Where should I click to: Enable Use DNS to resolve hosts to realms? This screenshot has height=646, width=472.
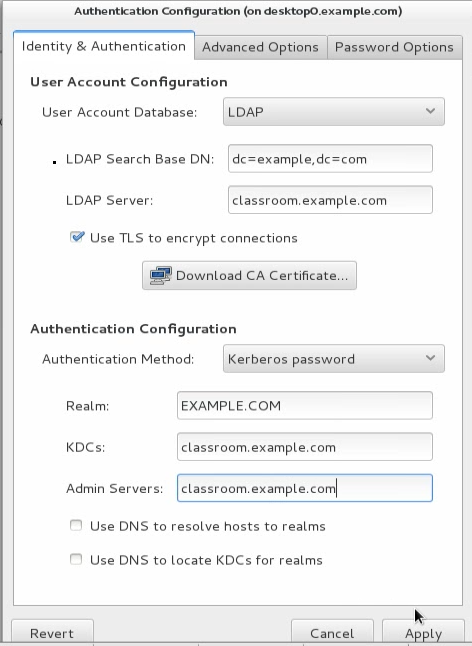coord(76,525)
